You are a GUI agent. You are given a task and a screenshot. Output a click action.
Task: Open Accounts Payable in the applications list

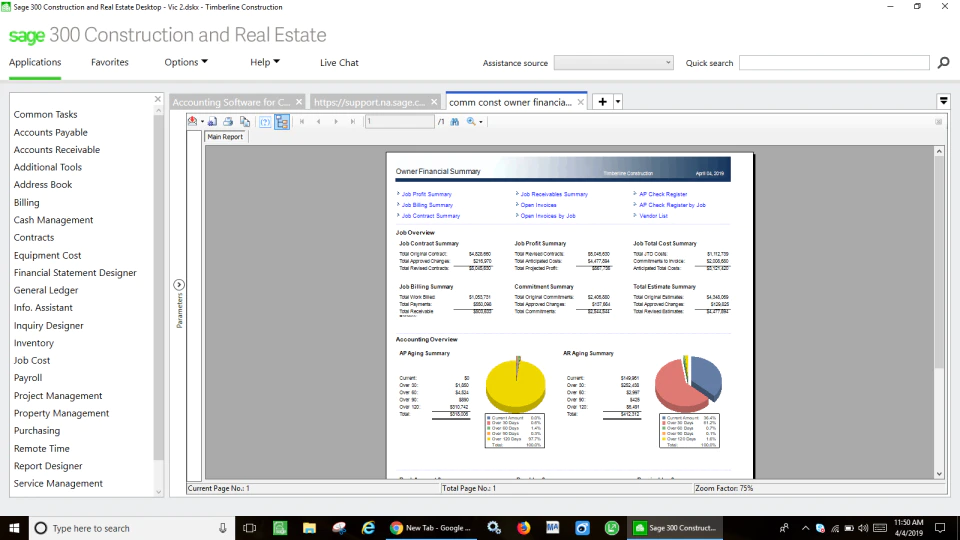tap(50, 132)
